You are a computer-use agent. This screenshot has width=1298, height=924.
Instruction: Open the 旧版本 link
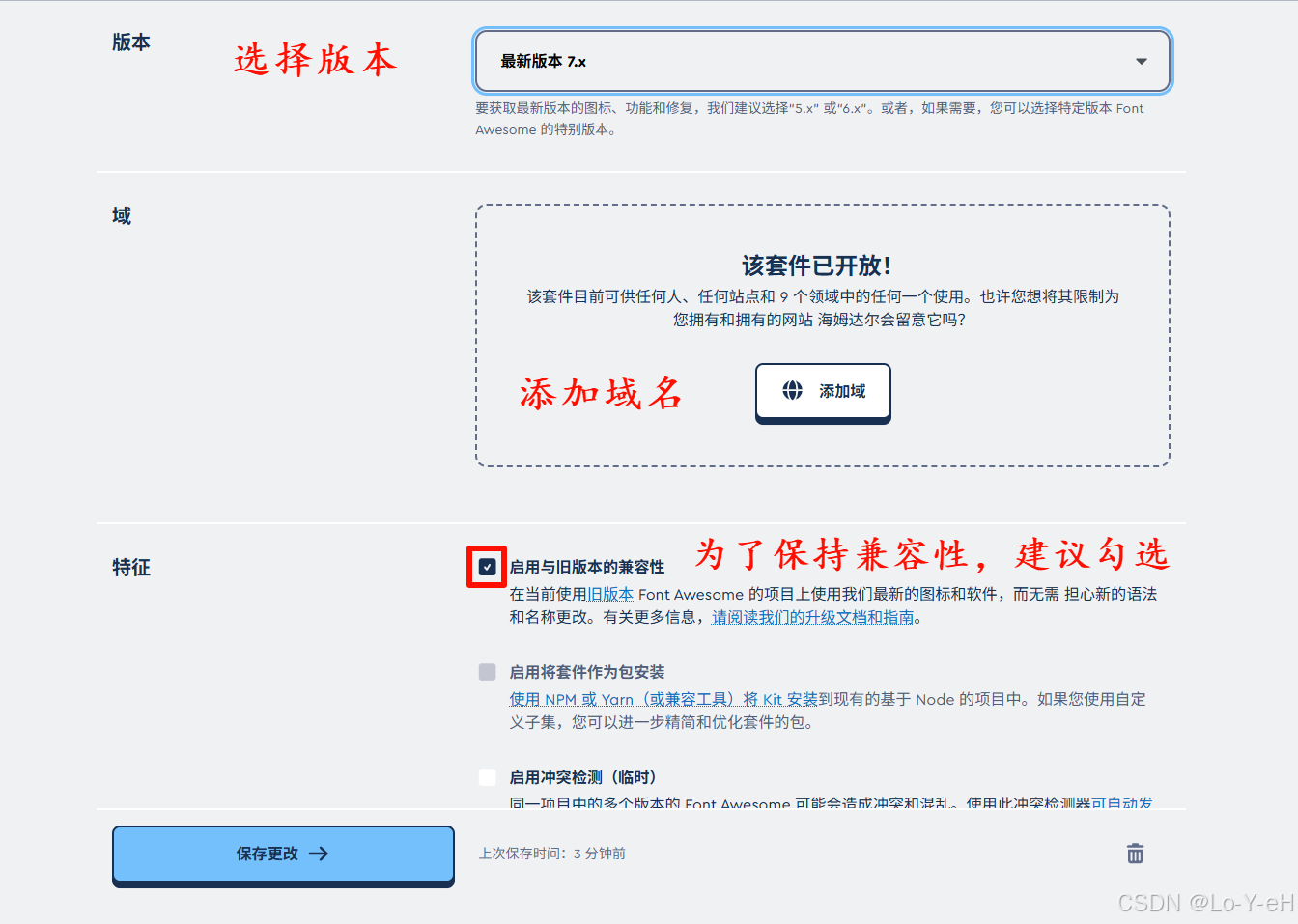point(609,594)
